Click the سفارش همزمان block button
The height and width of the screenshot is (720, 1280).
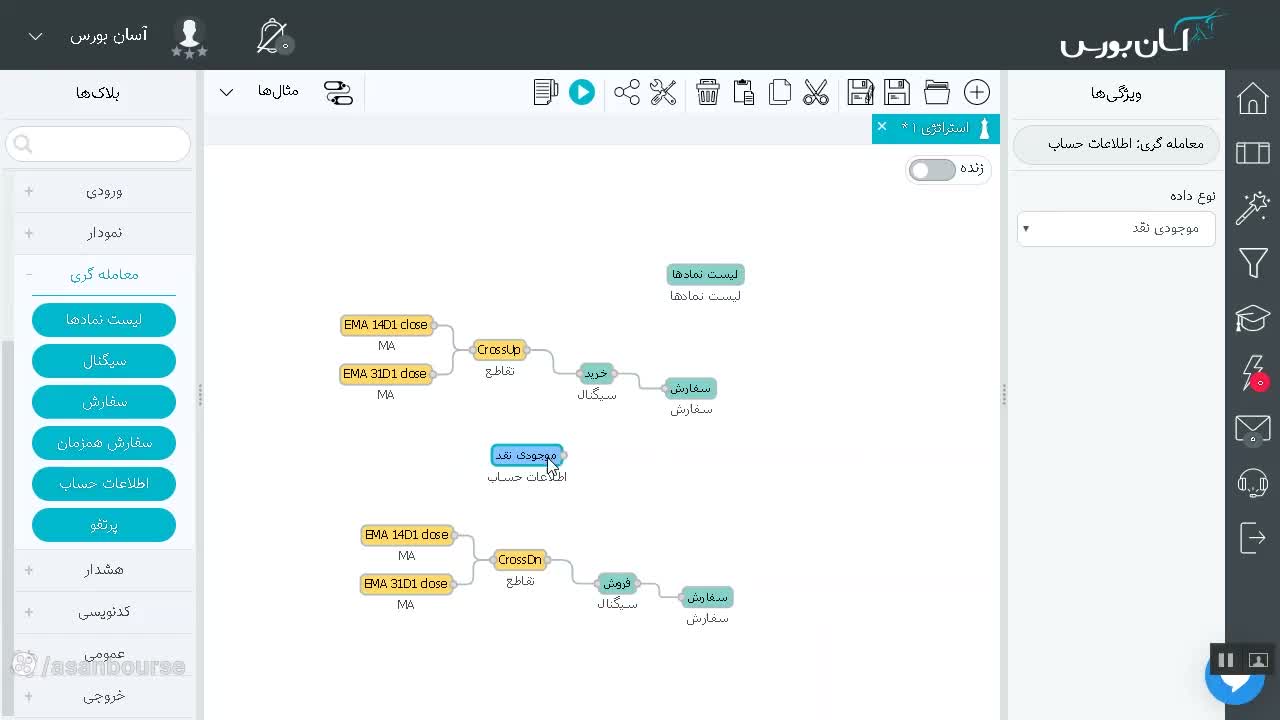pyautogui.click(x=104, y=442)
